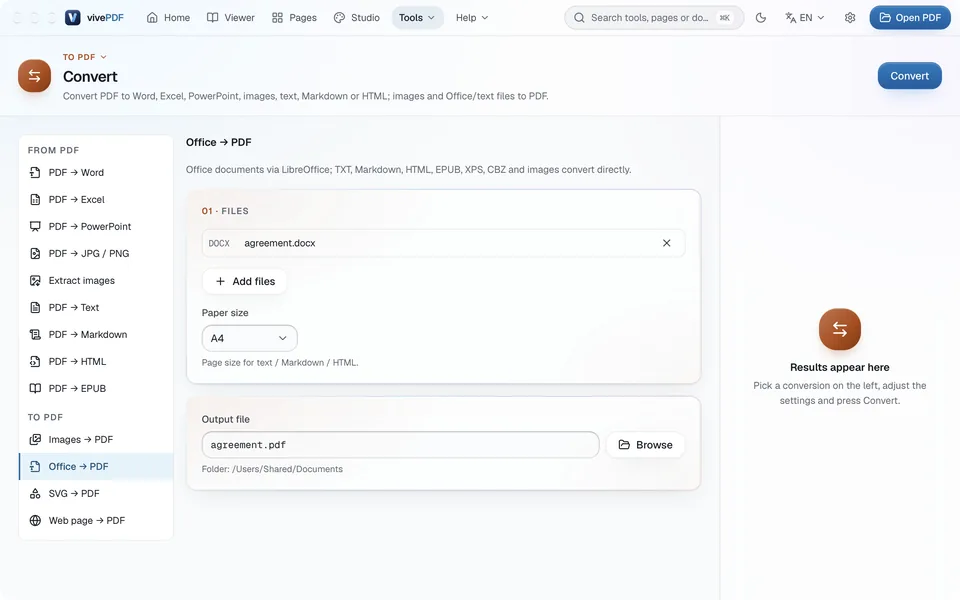
Task: Select SVG → PDF conversion
Action: (x=96, y=493)
